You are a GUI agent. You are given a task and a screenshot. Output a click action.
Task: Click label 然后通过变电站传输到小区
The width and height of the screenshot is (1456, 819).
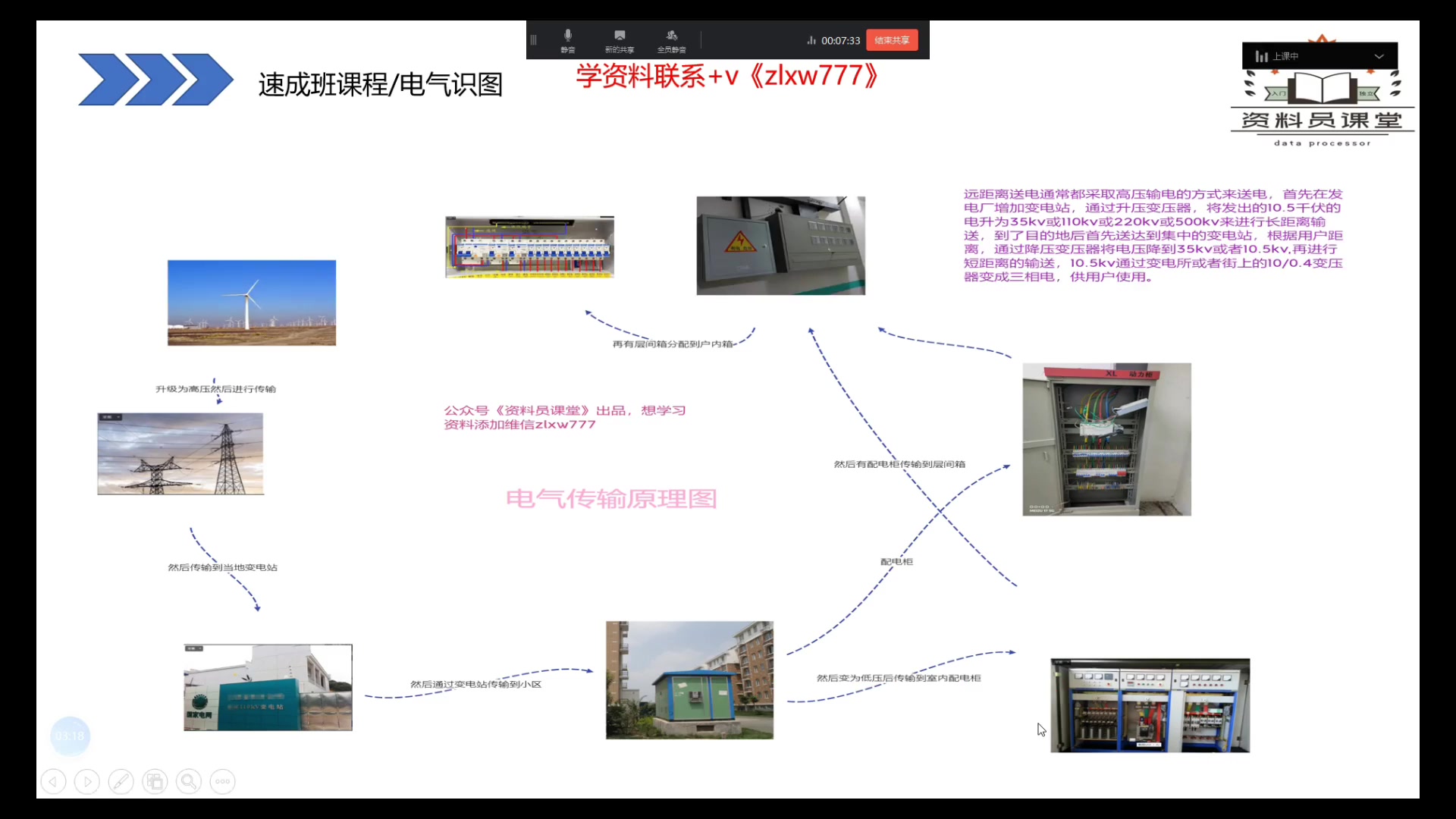click(475, 684)
